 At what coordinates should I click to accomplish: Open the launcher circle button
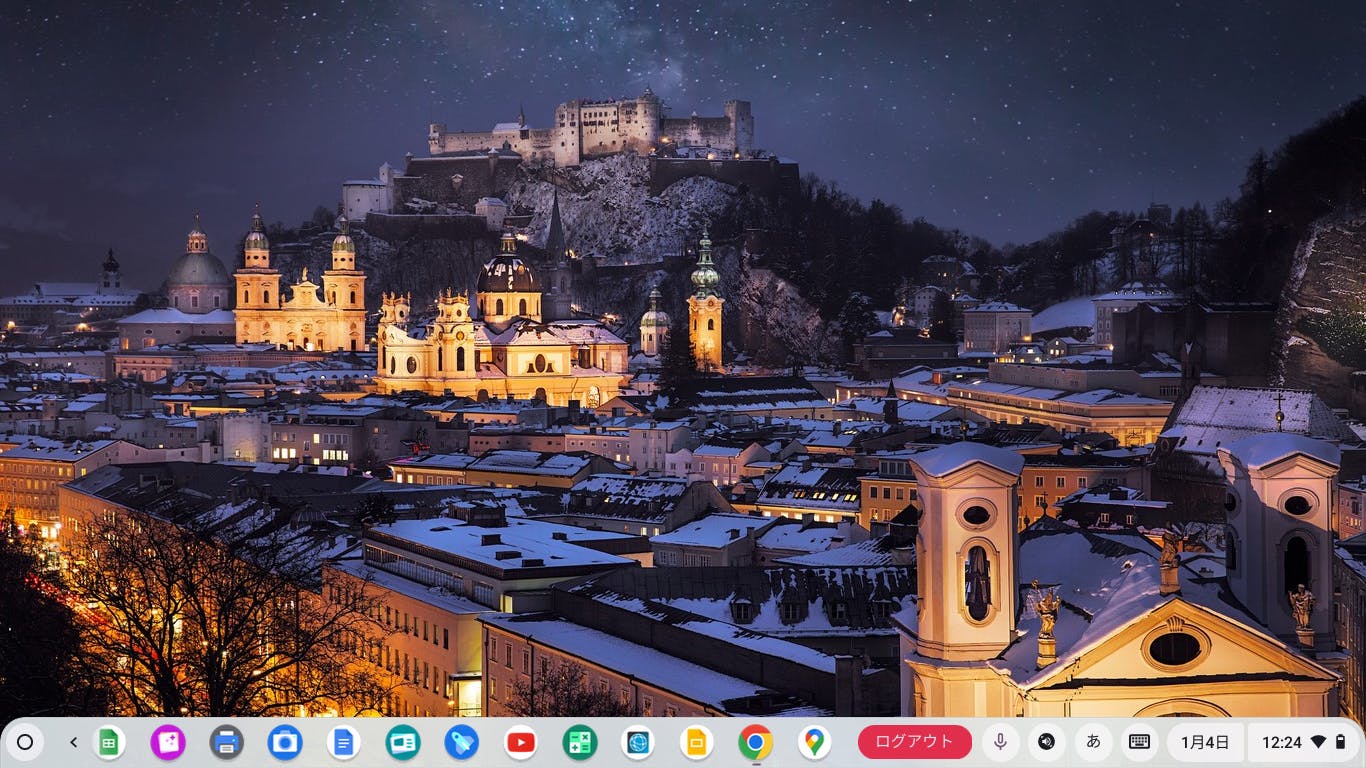[x=25, y=742]
